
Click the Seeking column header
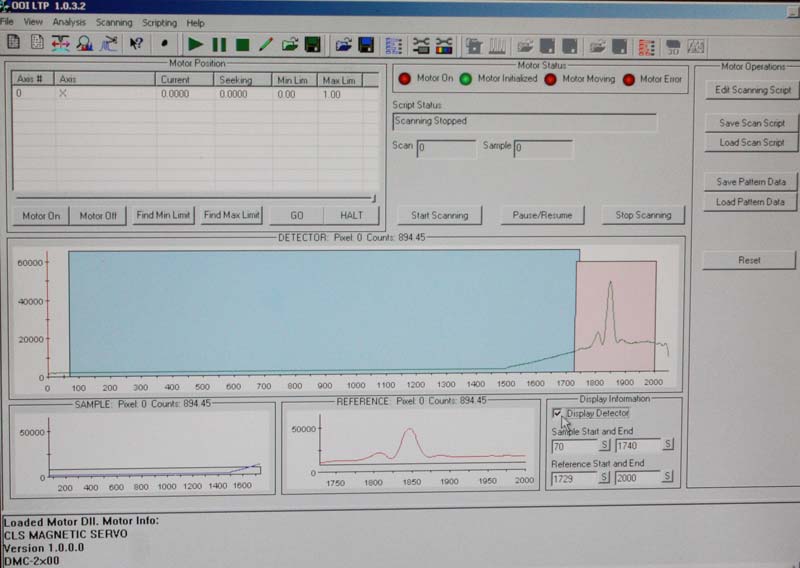click(x=242, y=80)
